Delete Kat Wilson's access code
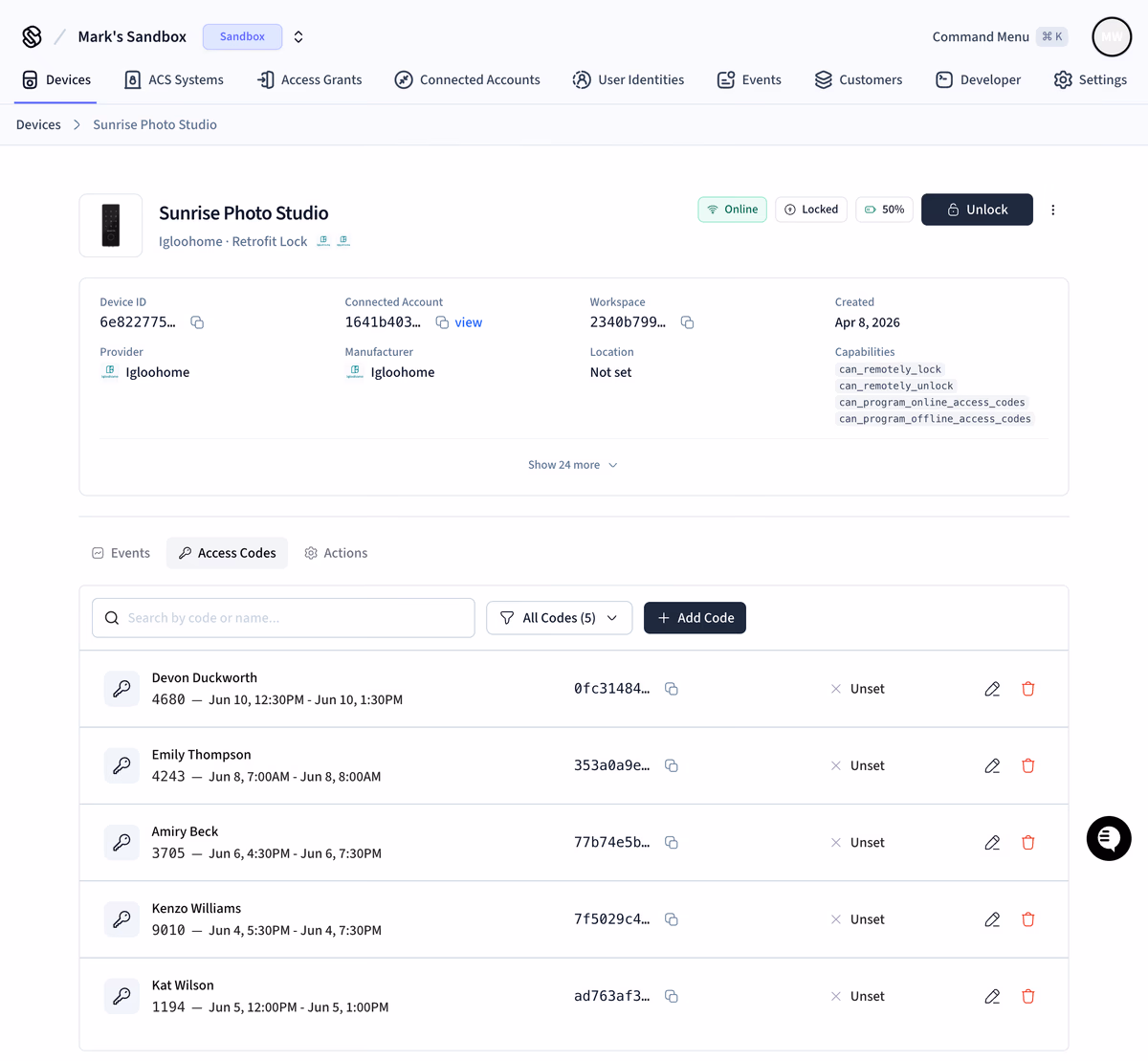Image resolution: width=1148 pixels, height=1061 pixels. point(1028,996)
